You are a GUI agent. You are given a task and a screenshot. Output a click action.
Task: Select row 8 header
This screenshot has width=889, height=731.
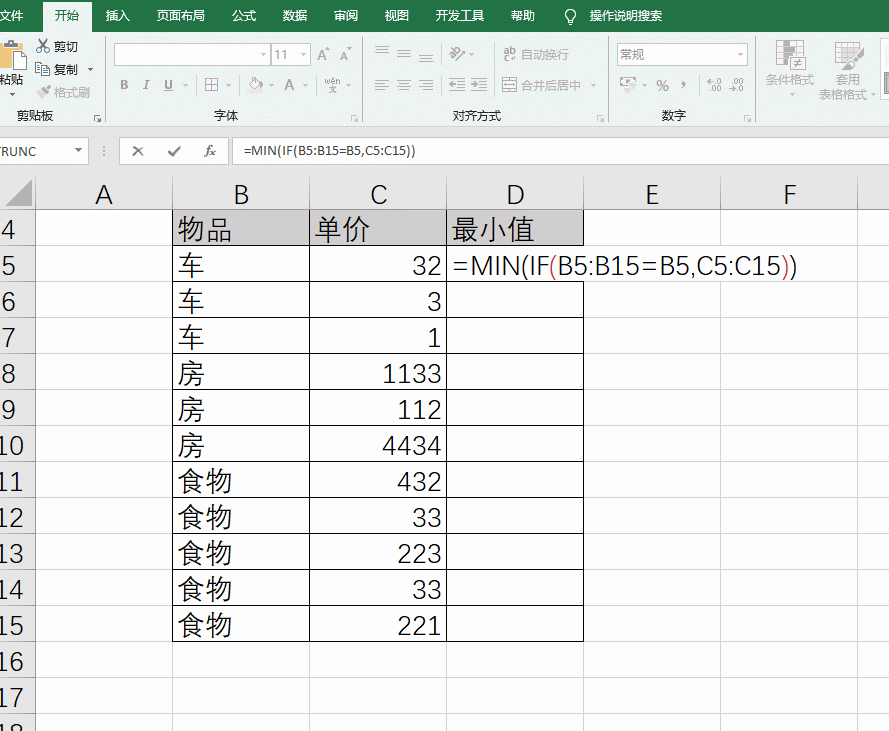click(17, 373)
